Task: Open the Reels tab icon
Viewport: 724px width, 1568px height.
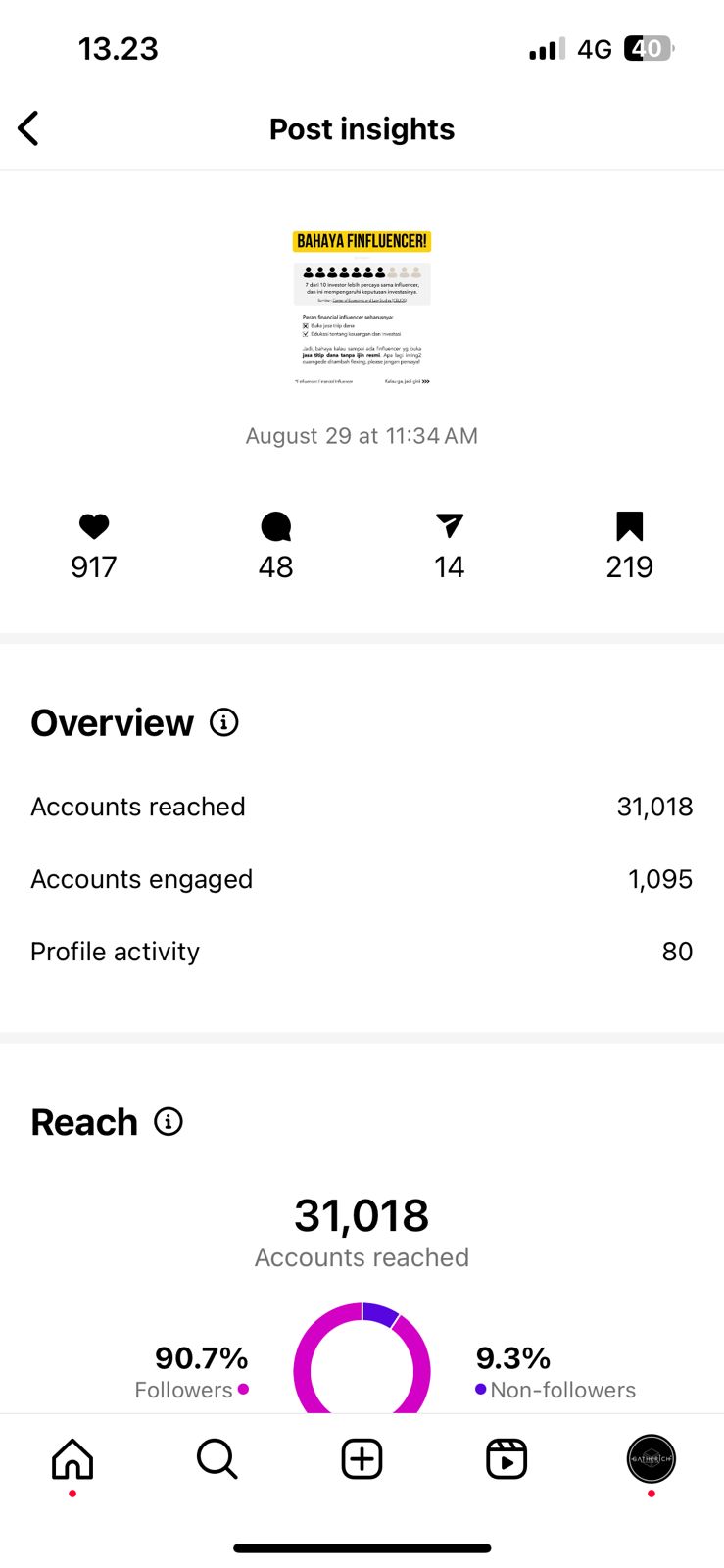Action: tap(507, 1459)
